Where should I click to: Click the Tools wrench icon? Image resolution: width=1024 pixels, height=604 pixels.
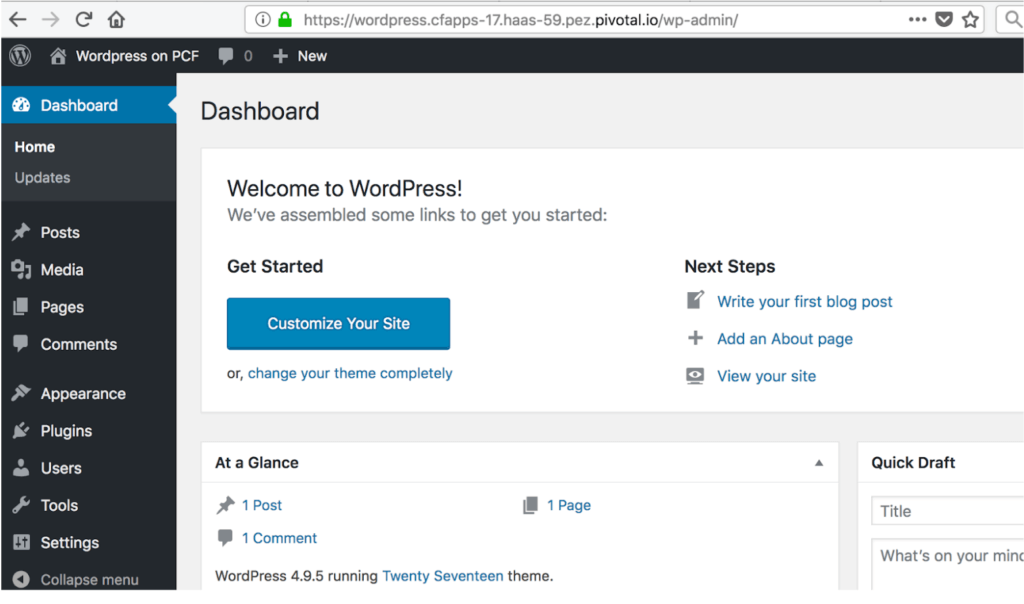pyautogui.click(x=21, y=505)
